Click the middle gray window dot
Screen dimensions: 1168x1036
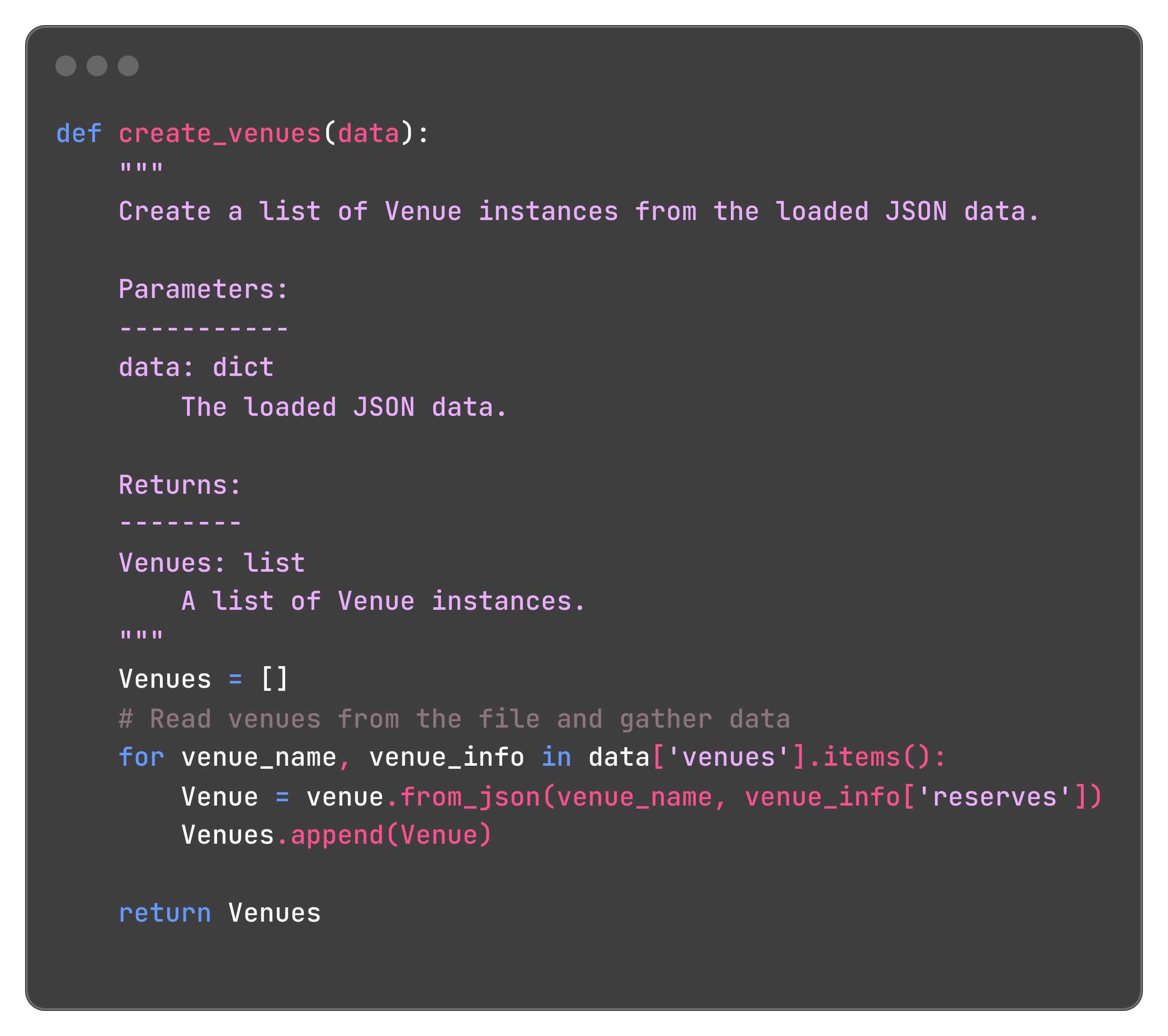[x=97, y=66]
